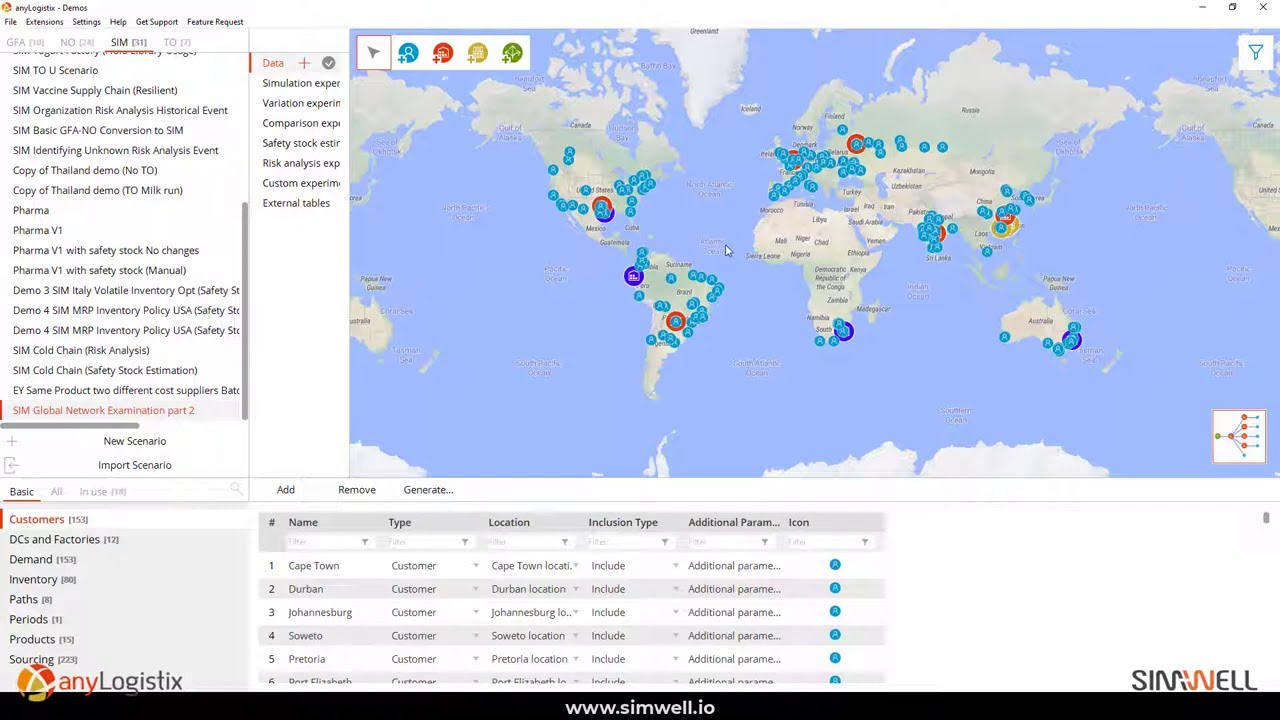Click the customer icon in Cape Town row
Image resolution: width=1280 pixels, height=720 pixels.
835,565
